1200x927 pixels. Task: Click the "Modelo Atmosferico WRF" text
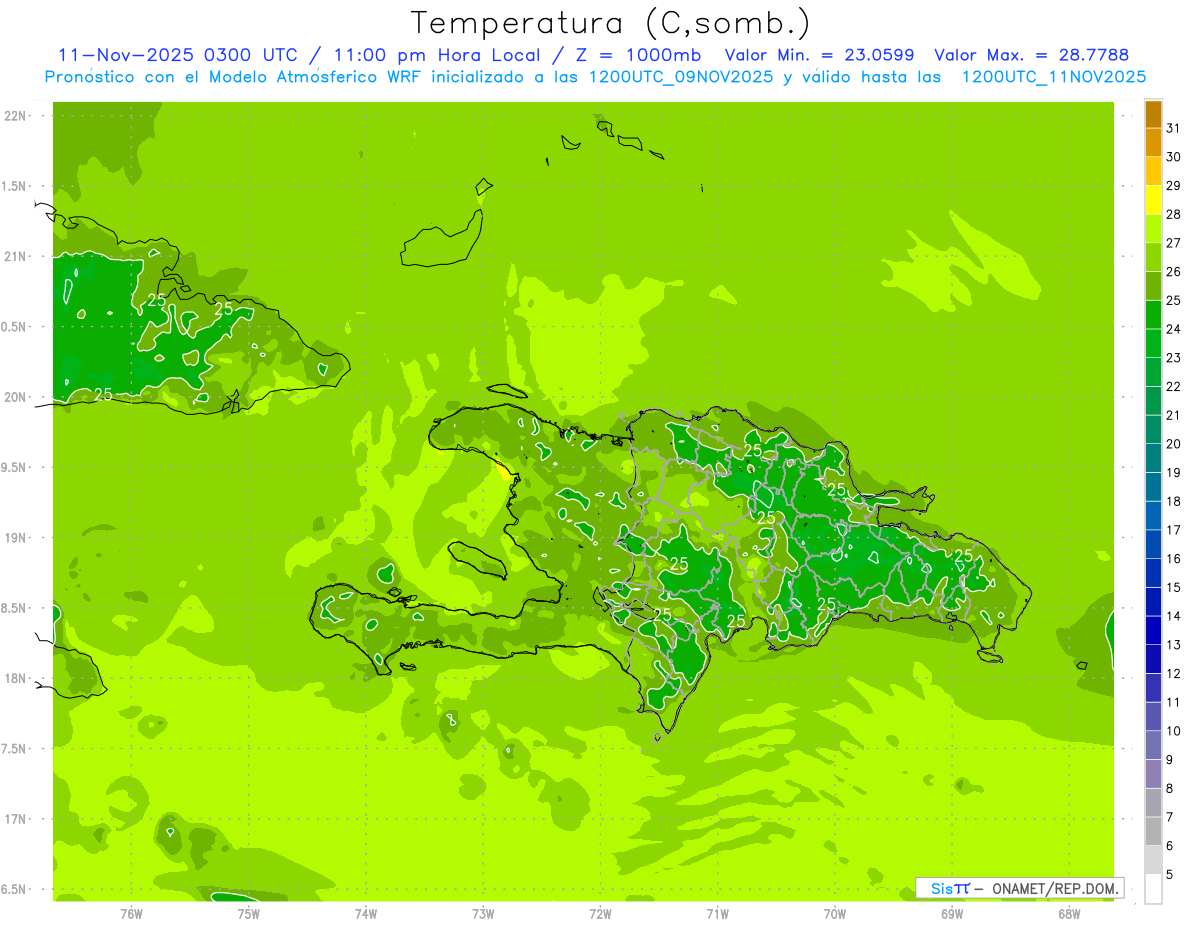(x=325, y=77)
